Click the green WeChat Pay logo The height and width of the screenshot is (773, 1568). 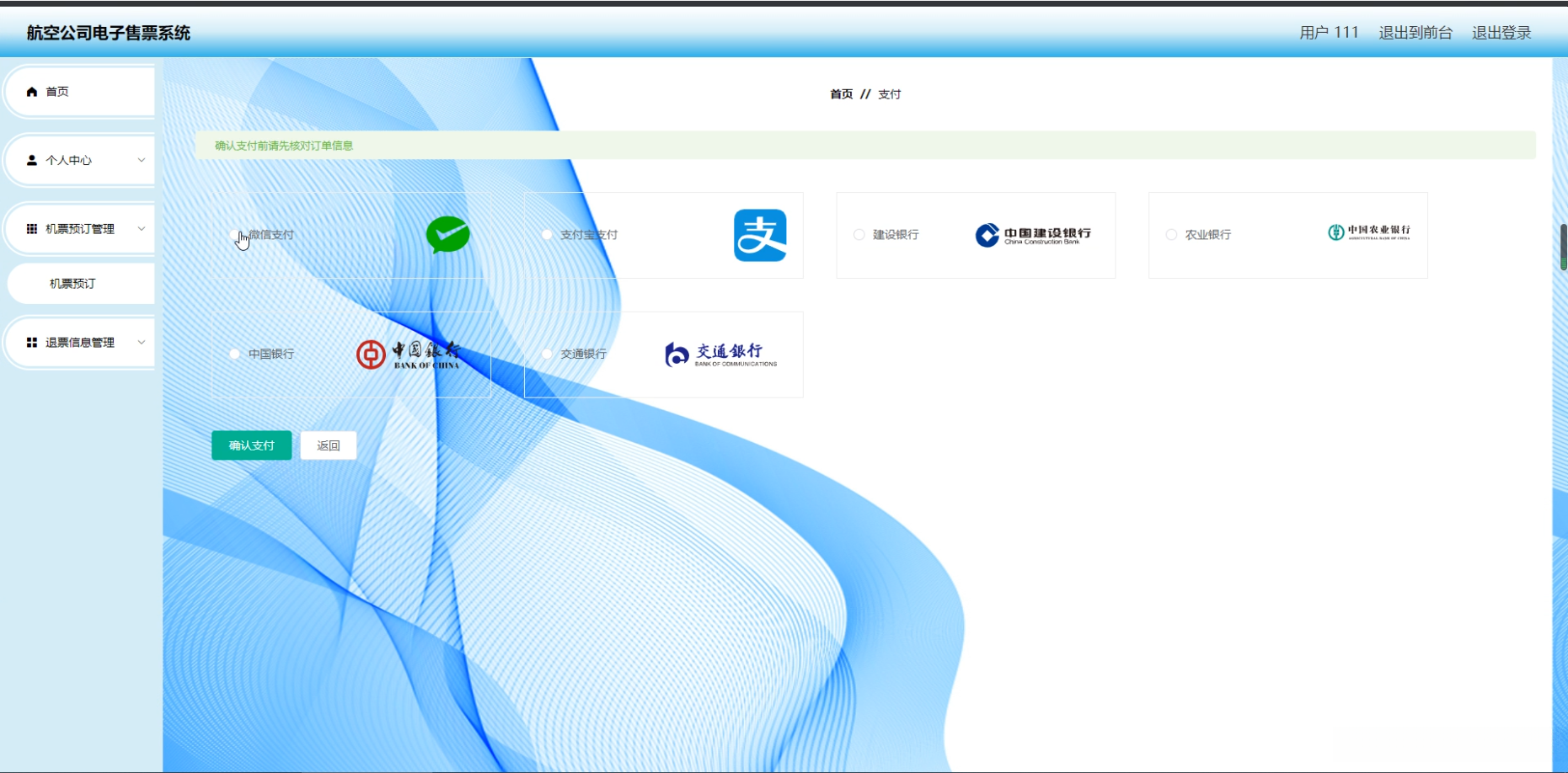[x=448, y=235]
